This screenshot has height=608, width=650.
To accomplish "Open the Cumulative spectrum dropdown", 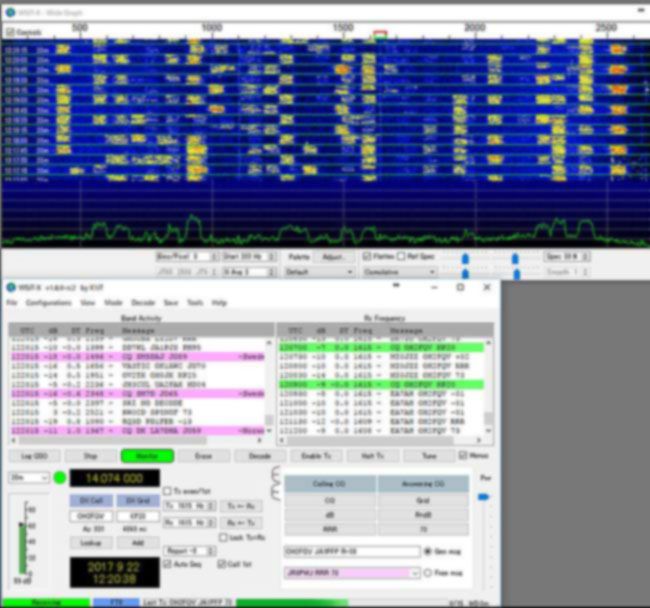I will [x=396, y=271].
